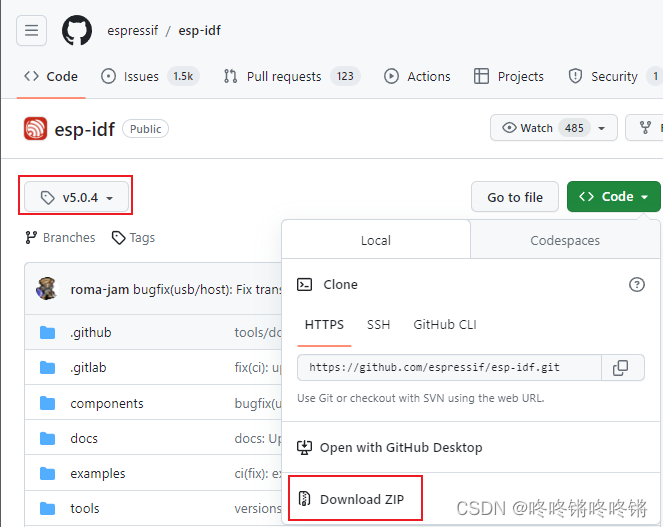Viewport: 663px width, 527px height.
Task: Open the hamburger navigation menu
Action: [x=31, y=30]
